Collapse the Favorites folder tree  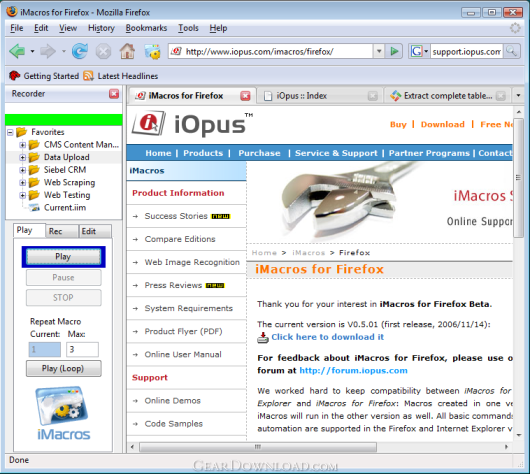click(x=10, y=132)
